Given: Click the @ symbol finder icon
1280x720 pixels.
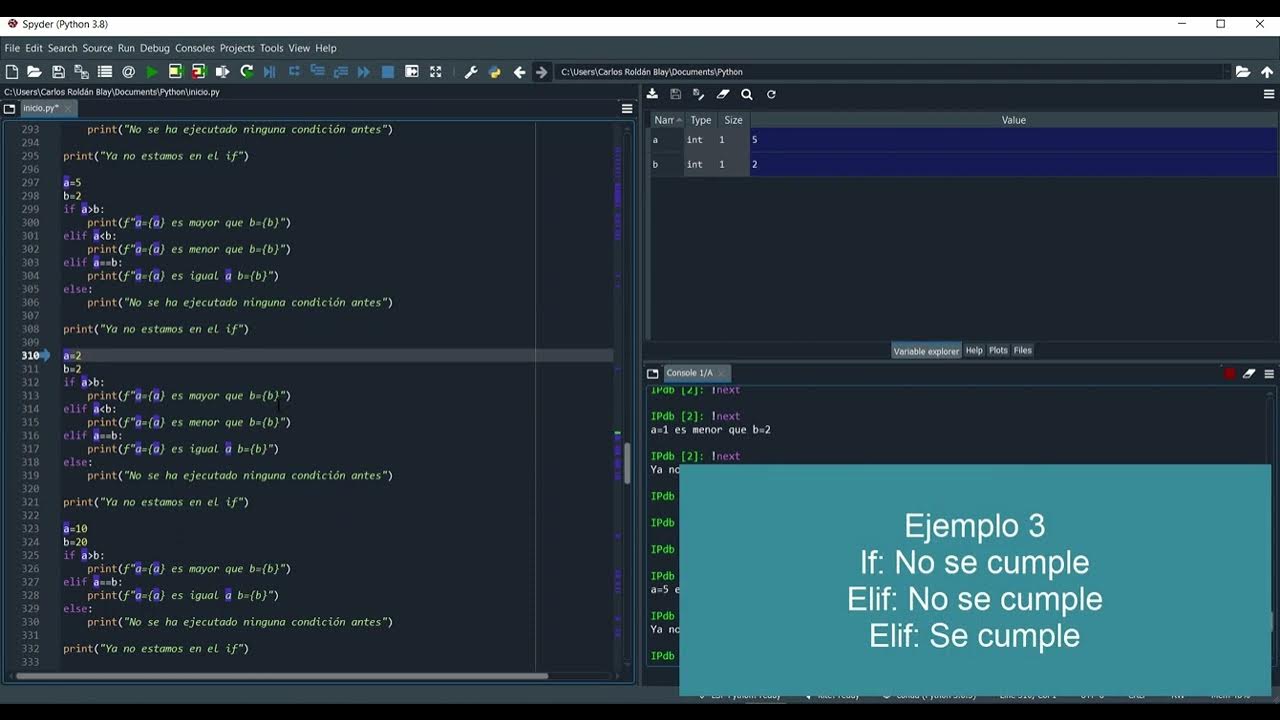Looking at the screenshot, I should point(128,72).
